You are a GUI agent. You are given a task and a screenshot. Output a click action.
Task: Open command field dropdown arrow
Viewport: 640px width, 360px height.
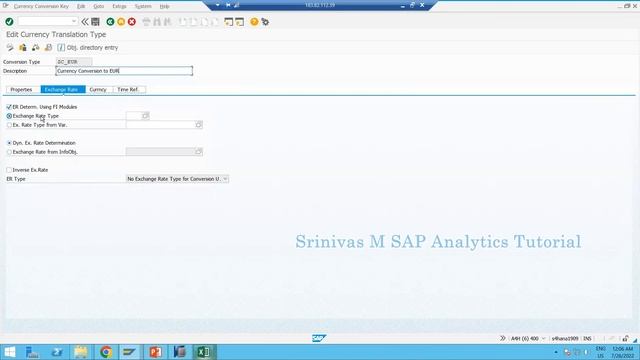point(73,21)
